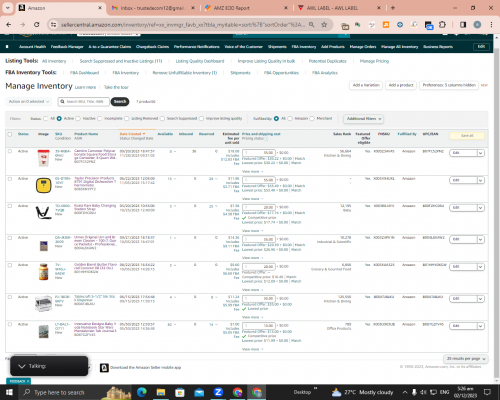
Task: Open Baby Changing Station Strap image
Action: pyautogui.click(x=43, y=213)
